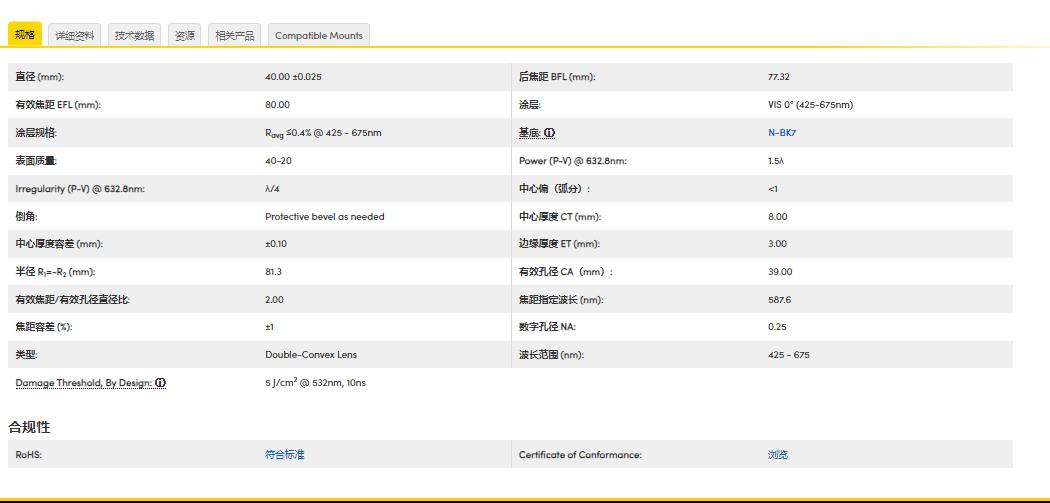This screenshot has width=1050, height=503.
Task: Click the info icon next to 基底
Action: 550,133
